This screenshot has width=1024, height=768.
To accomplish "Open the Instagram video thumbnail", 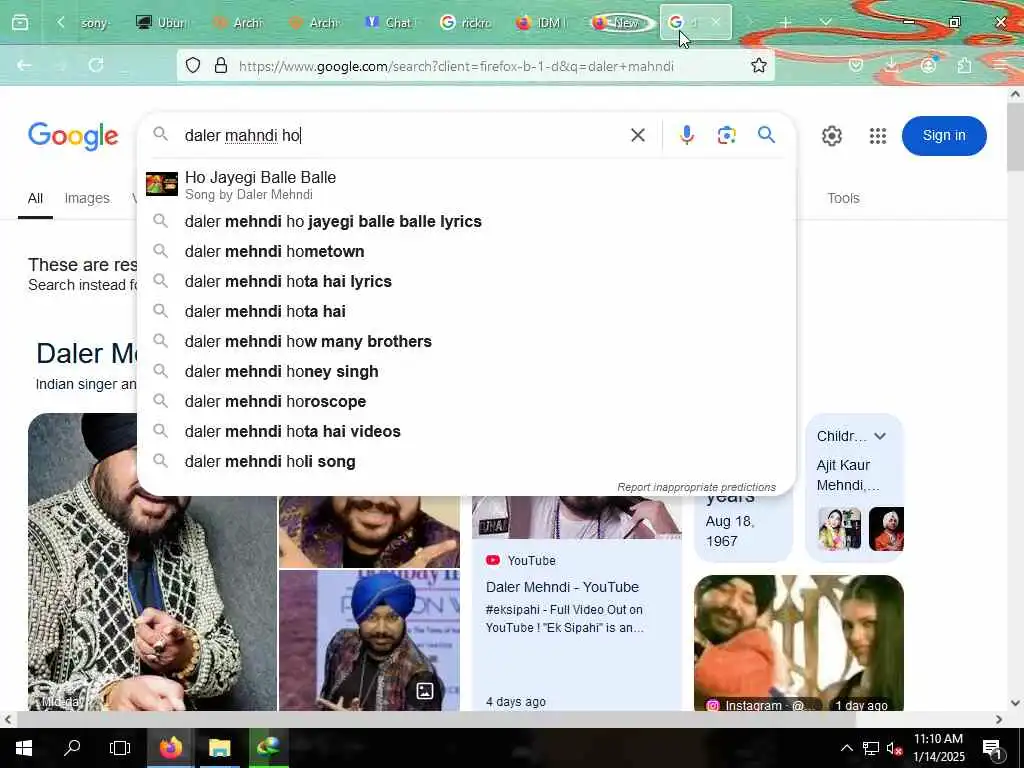I will tap(799, 643).
